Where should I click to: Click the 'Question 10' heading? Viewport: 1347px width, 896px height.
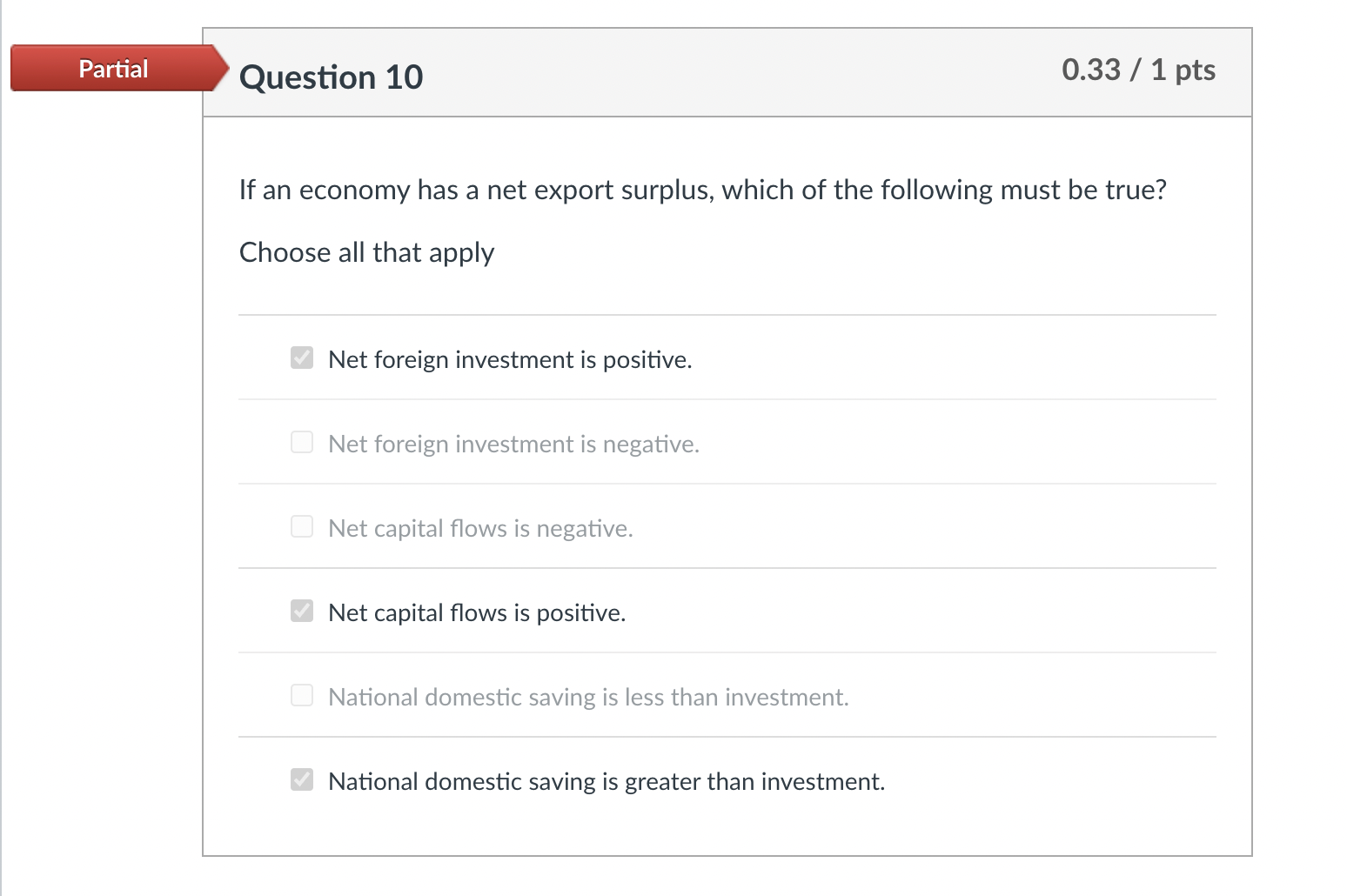[x=332, y=77]
